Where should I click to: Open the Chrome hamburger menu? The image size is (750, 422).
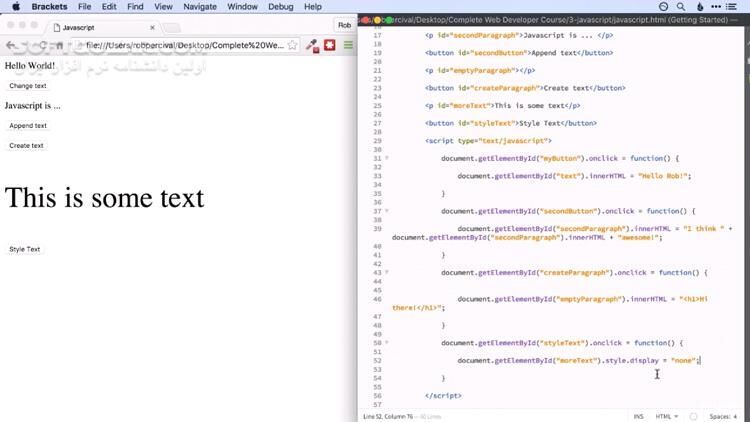[x=348, y=45]
